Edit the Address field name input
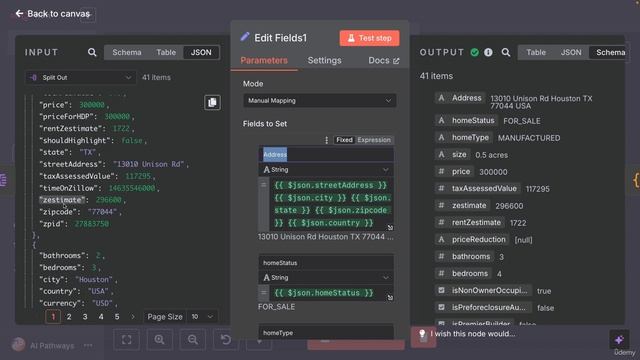 tap(326, 155)
